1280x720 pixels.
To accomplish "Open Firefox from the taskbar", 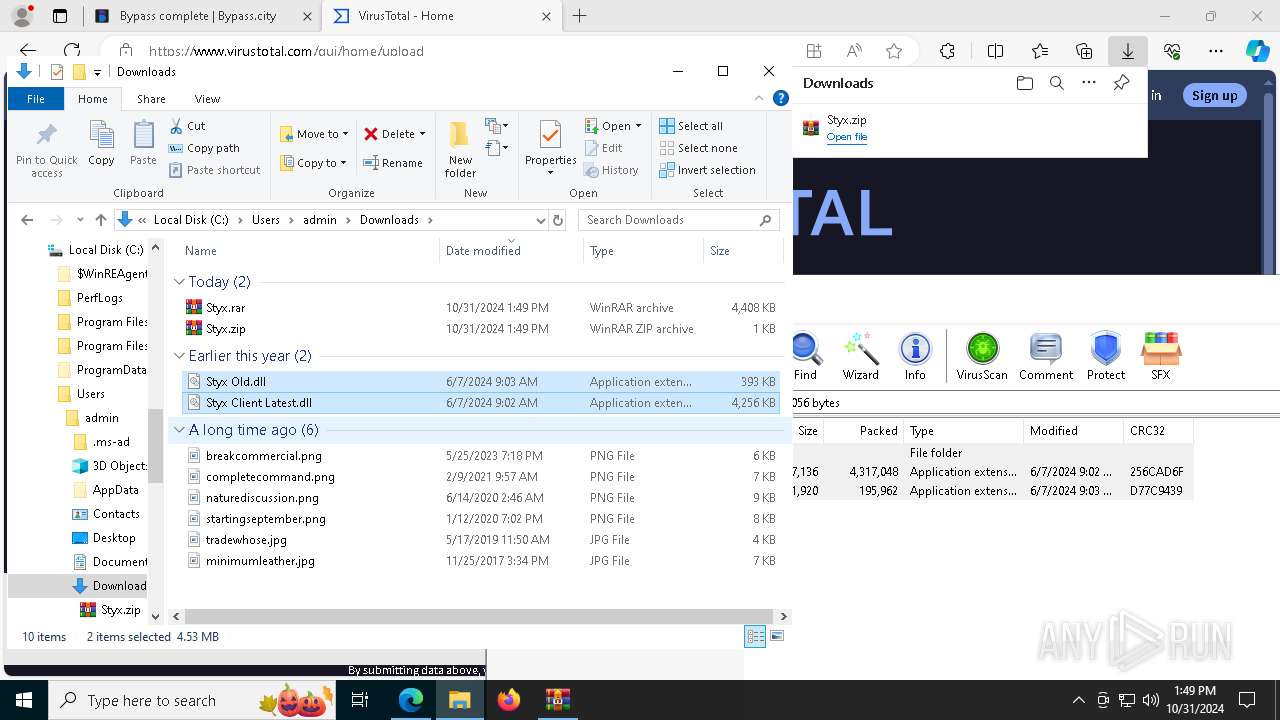I will (509, 700).
